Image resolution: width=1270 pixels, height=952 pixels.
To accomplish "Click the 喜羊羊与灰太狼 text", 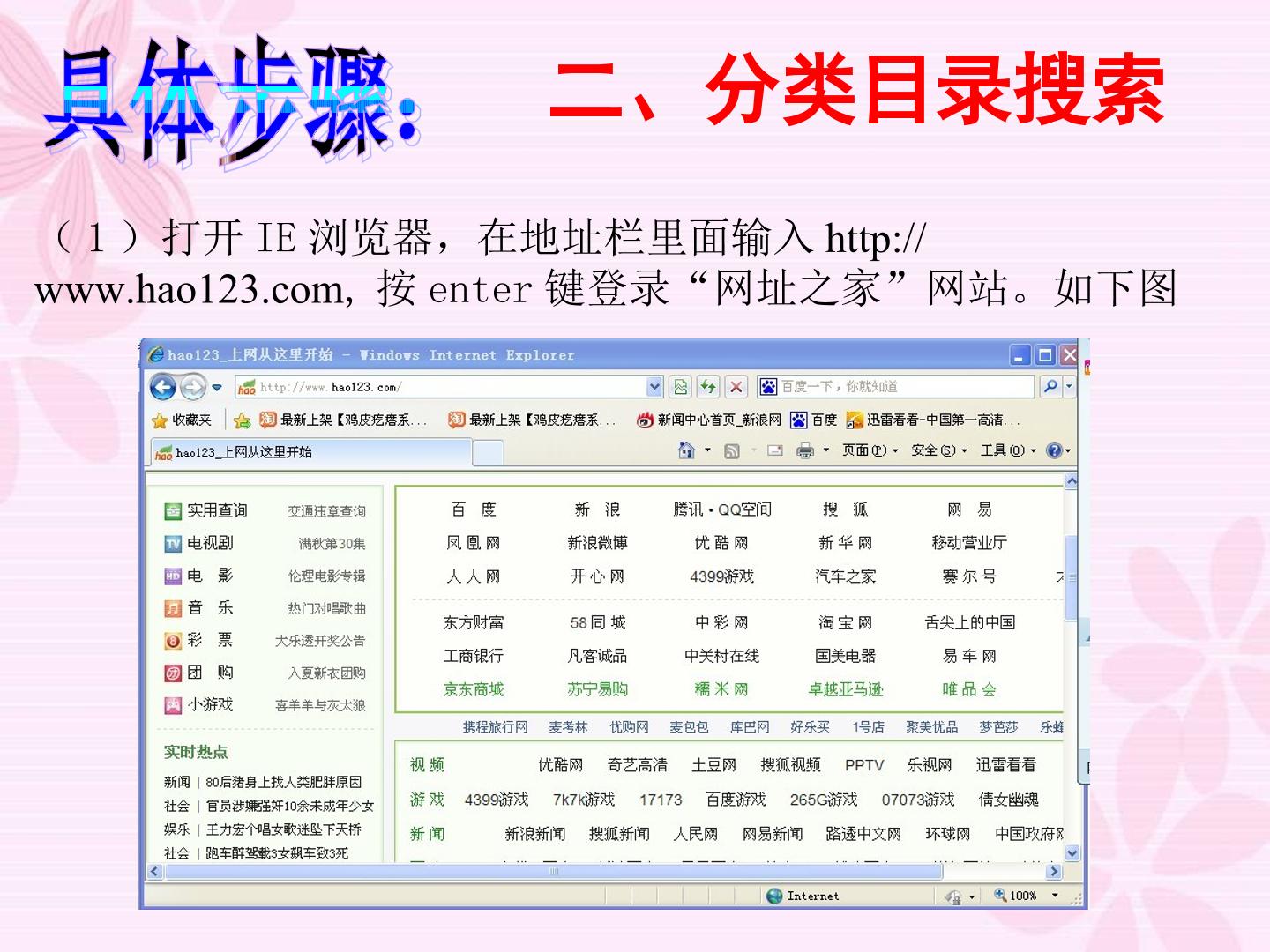I will point(320,705).
